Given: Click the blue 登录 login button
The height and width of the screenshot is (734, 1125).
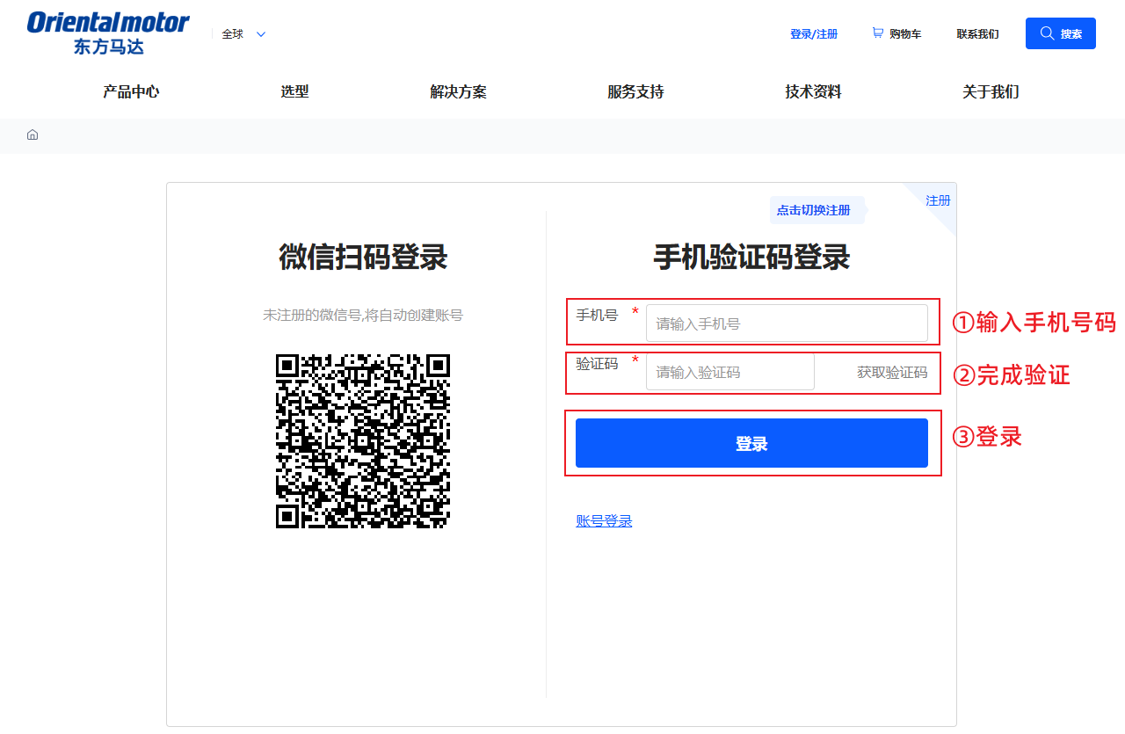Looking at the screenshot, I should coord(751,442).
